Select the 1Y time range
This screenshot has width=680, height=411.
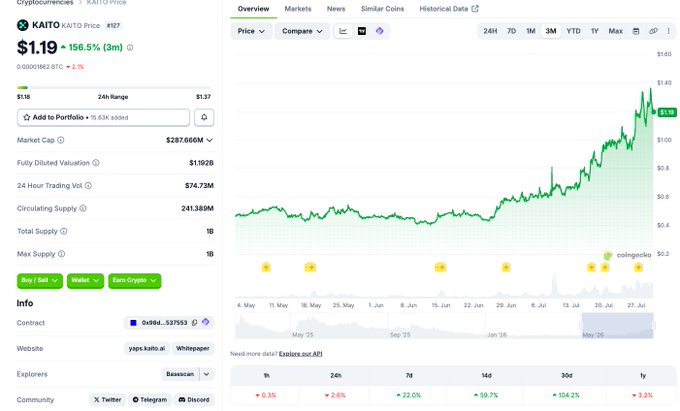click(x=595, y=31)
